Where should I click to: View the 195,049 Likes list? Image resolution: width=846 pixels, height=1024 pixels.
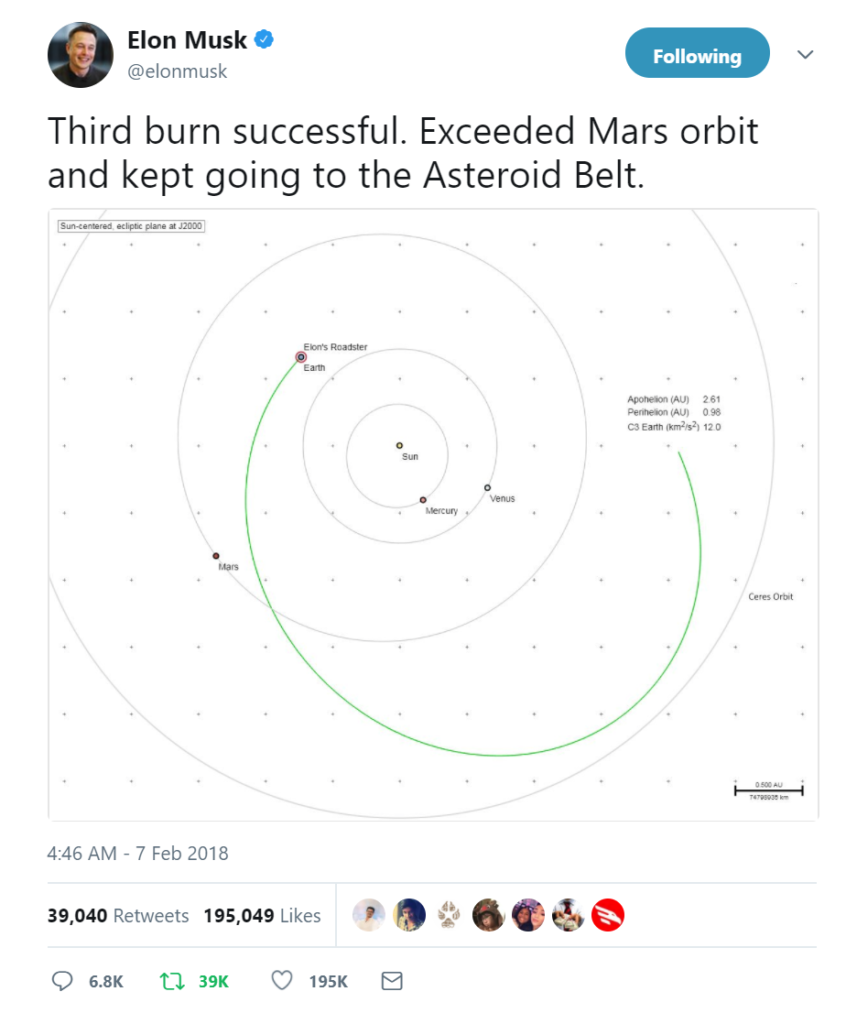pyautogui.click(x=262, y=916)
